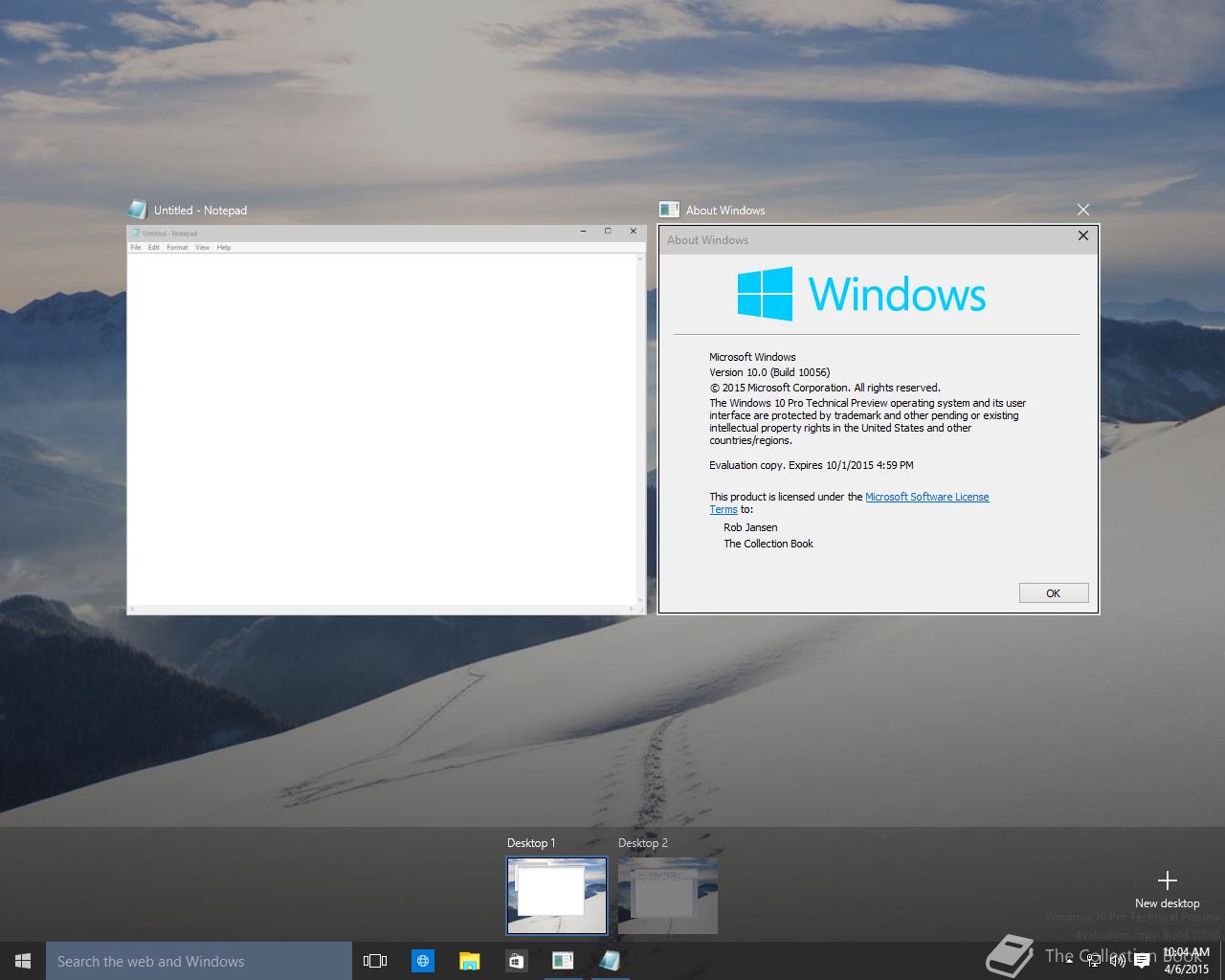Click the Task View taskbar icon
Screen dimensions: 1225x980
click(x=375, y=961)
